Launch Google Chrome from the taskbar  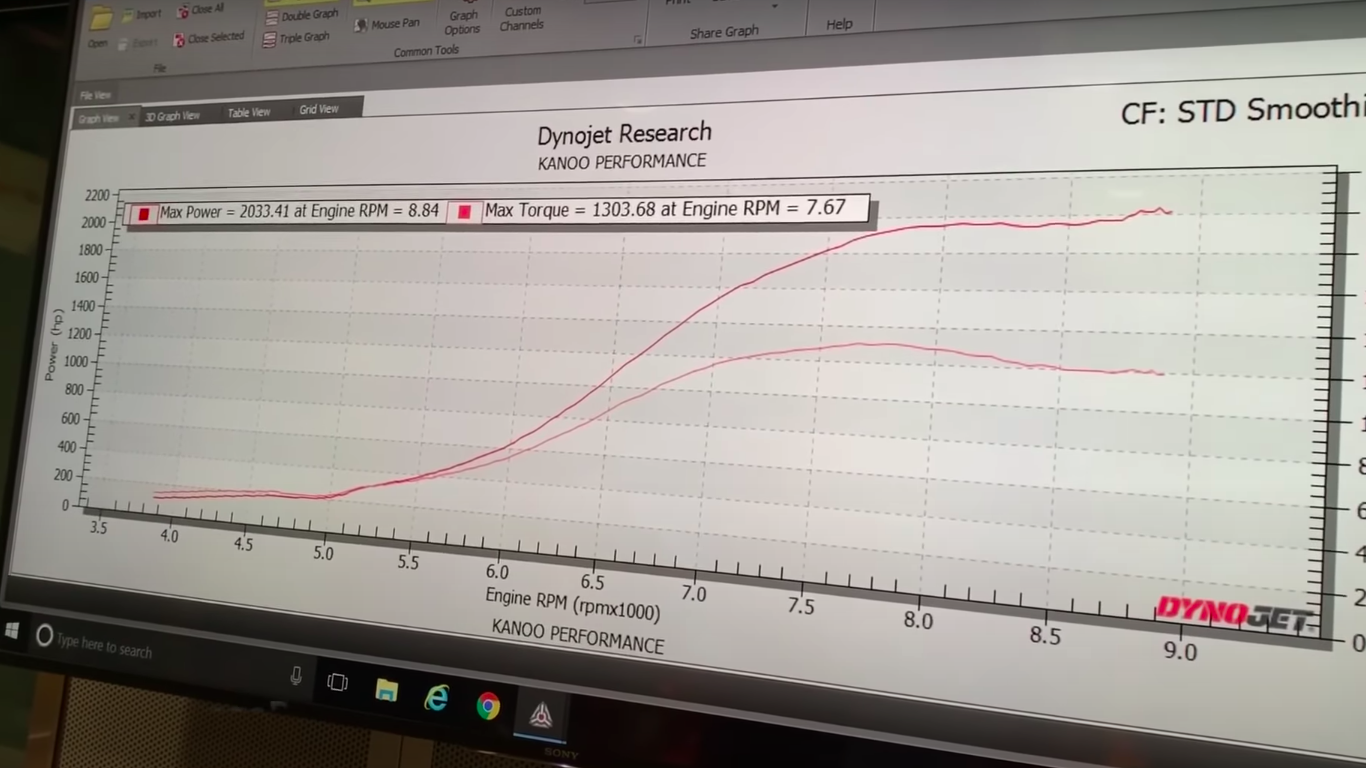tap(488, 707)
